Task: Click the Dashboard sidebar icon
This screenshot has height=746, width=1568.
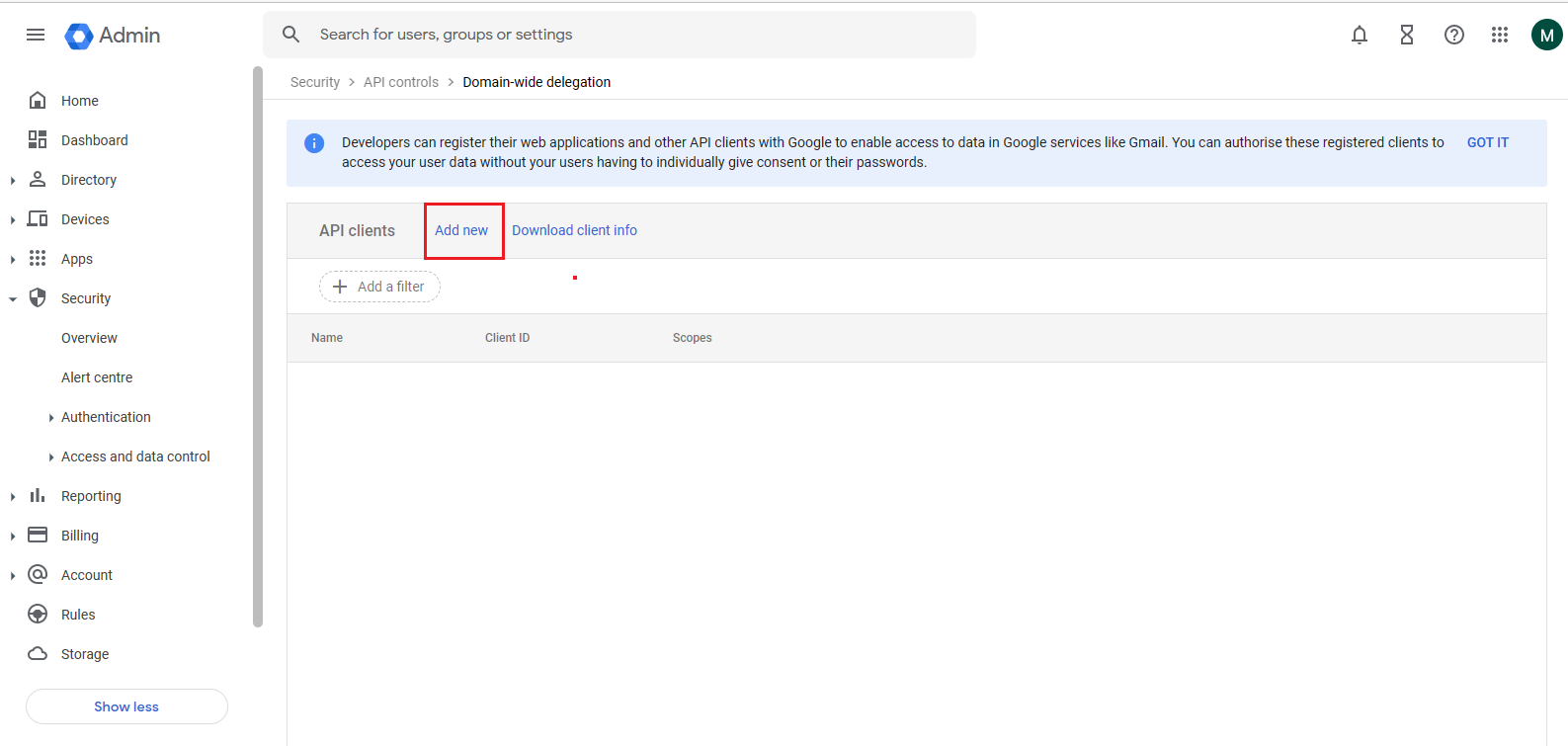Action: (x=38, y=140)
